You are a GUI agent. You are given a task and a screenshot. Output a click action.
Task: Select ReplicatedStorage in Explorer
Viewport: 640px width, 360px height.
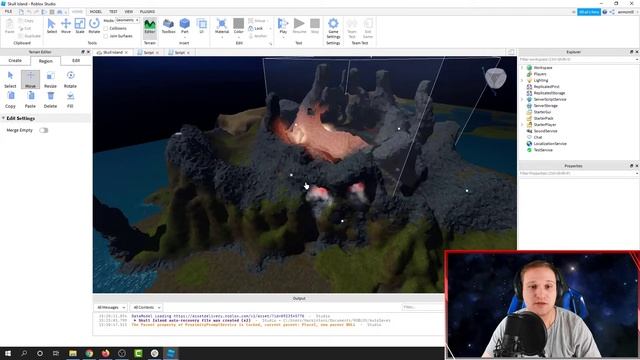tap(549, 93)
